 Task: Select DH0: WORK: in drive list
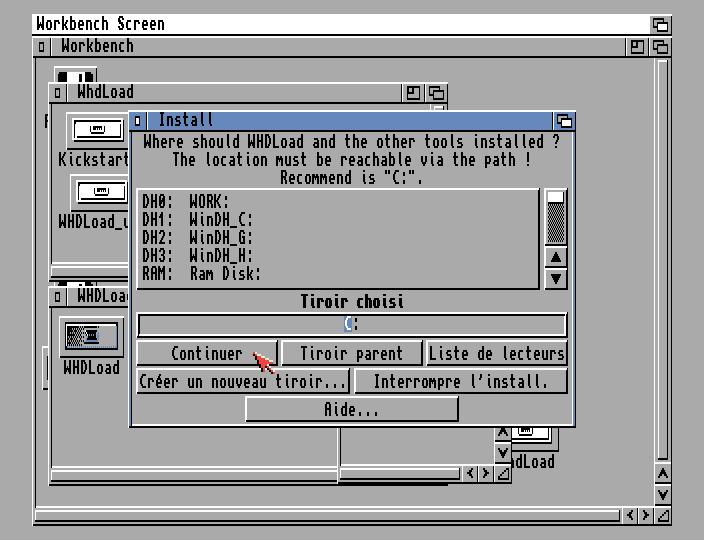coord(338,202)
